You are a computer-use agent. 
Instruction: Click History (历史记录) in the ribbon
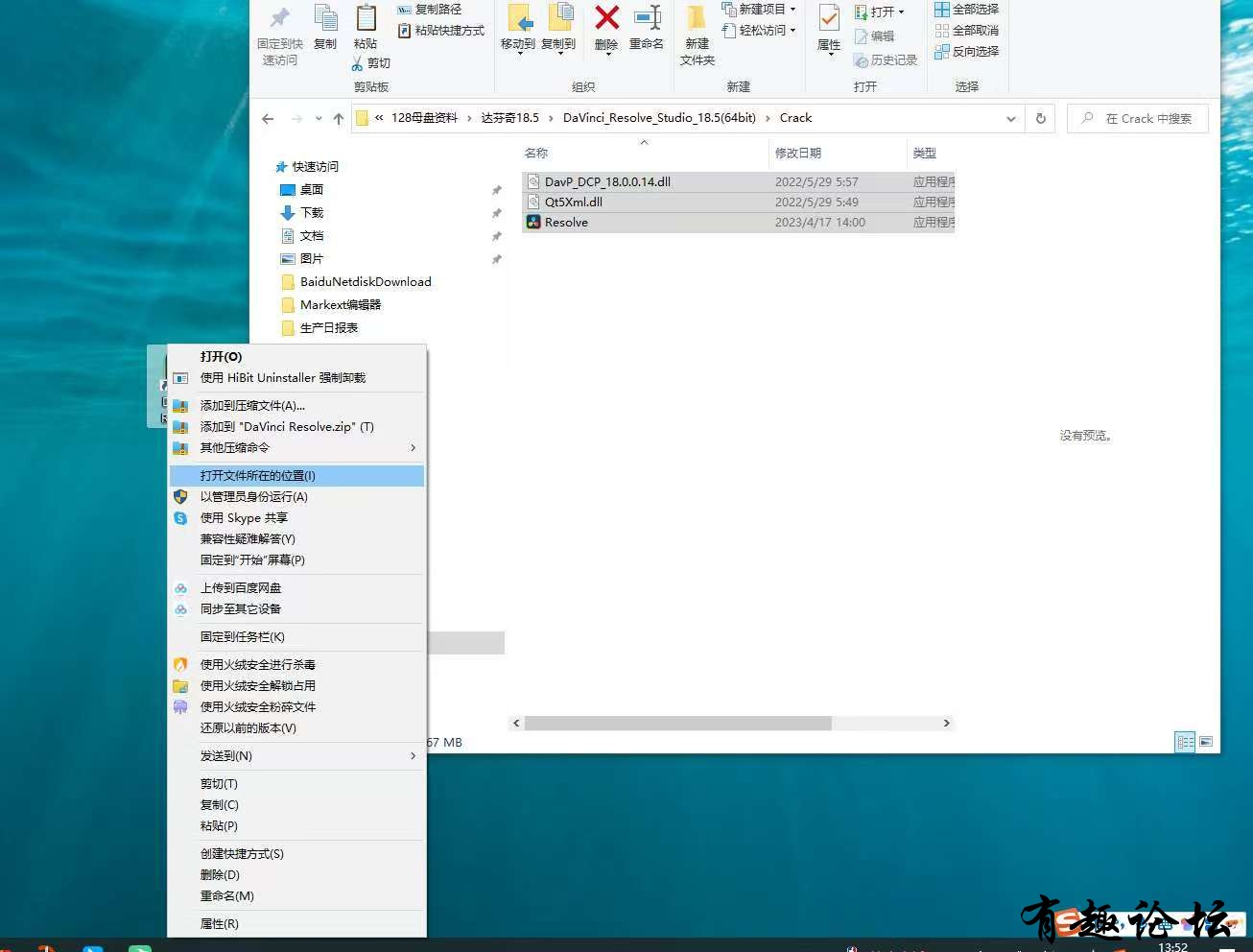(885, 59)
